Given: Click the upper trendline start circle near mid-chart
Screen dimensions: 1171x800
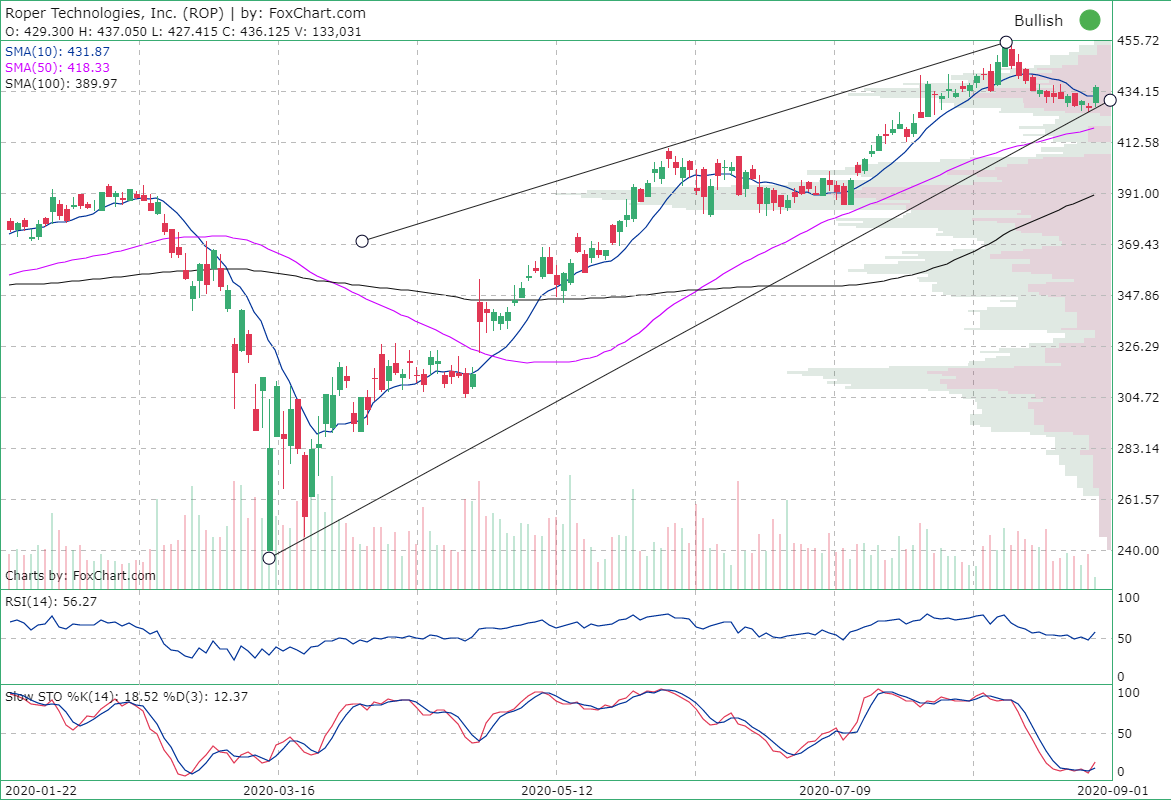Looking at the screenshot, I should [360, 239].
